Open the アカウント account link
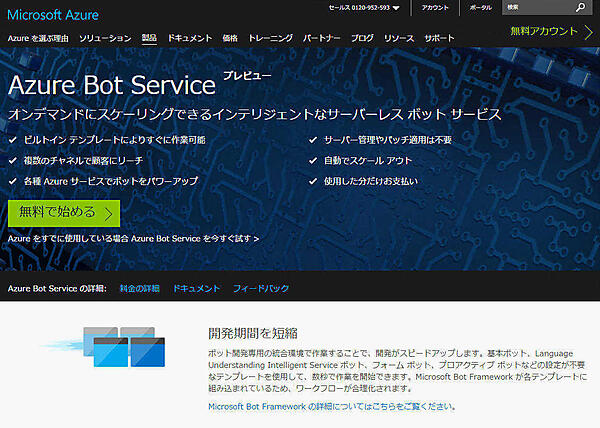The width and height of the screenshot is (600, 428). pyautogui.click(x=435, y=8)
